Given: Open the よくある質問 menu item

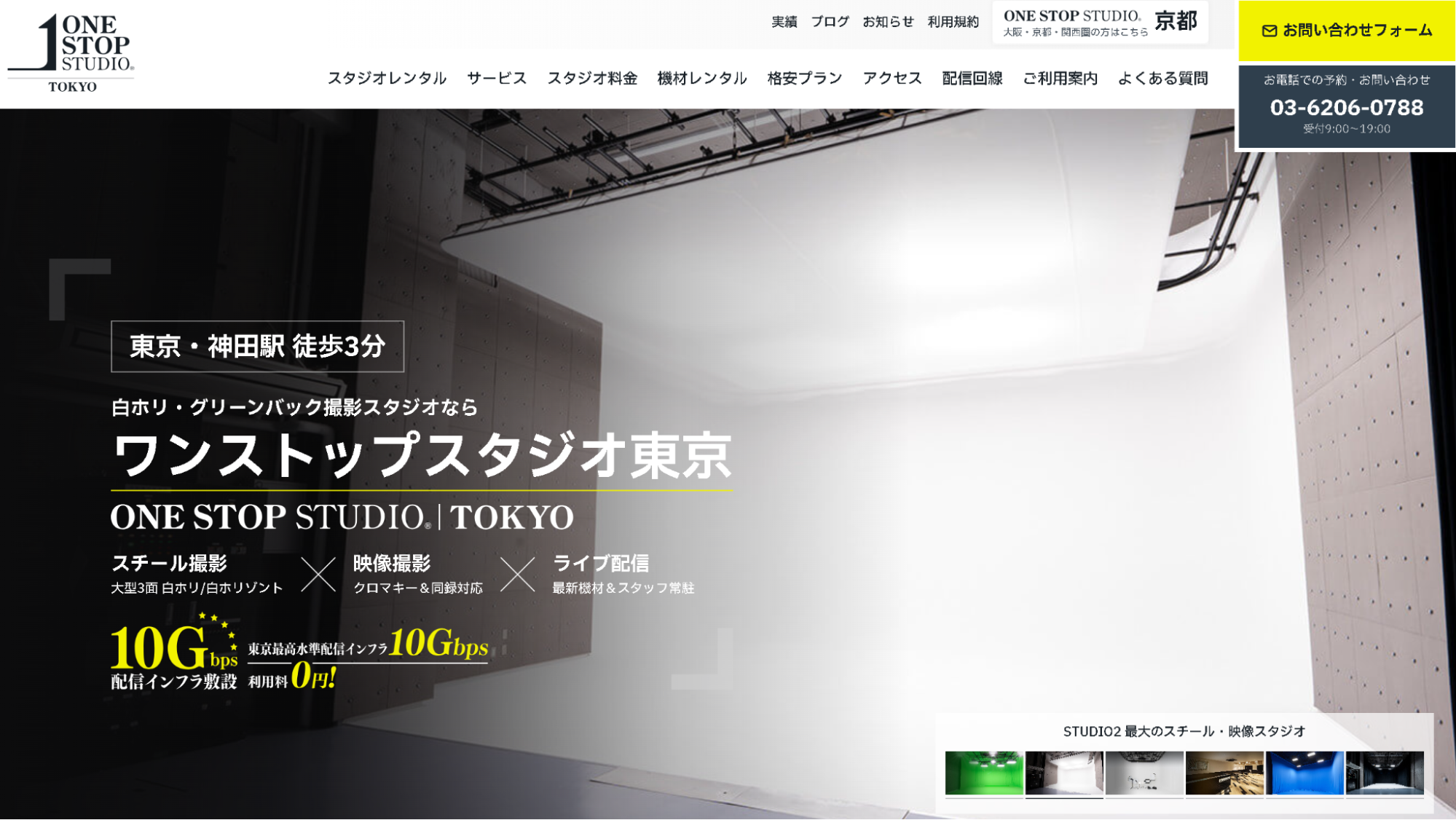Looking at the screenshot, I should 1162,78.
